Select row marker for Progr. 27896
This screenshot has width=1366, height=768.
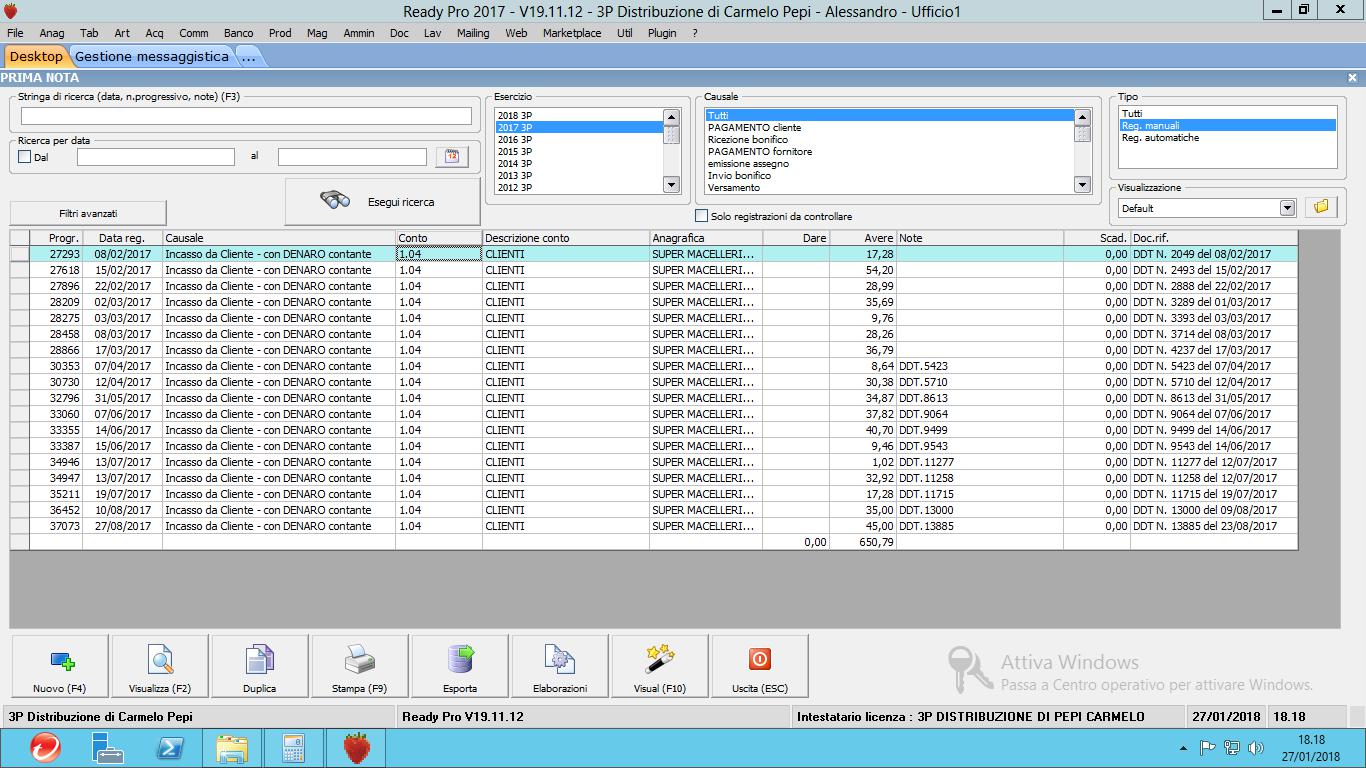click(19, 286)
